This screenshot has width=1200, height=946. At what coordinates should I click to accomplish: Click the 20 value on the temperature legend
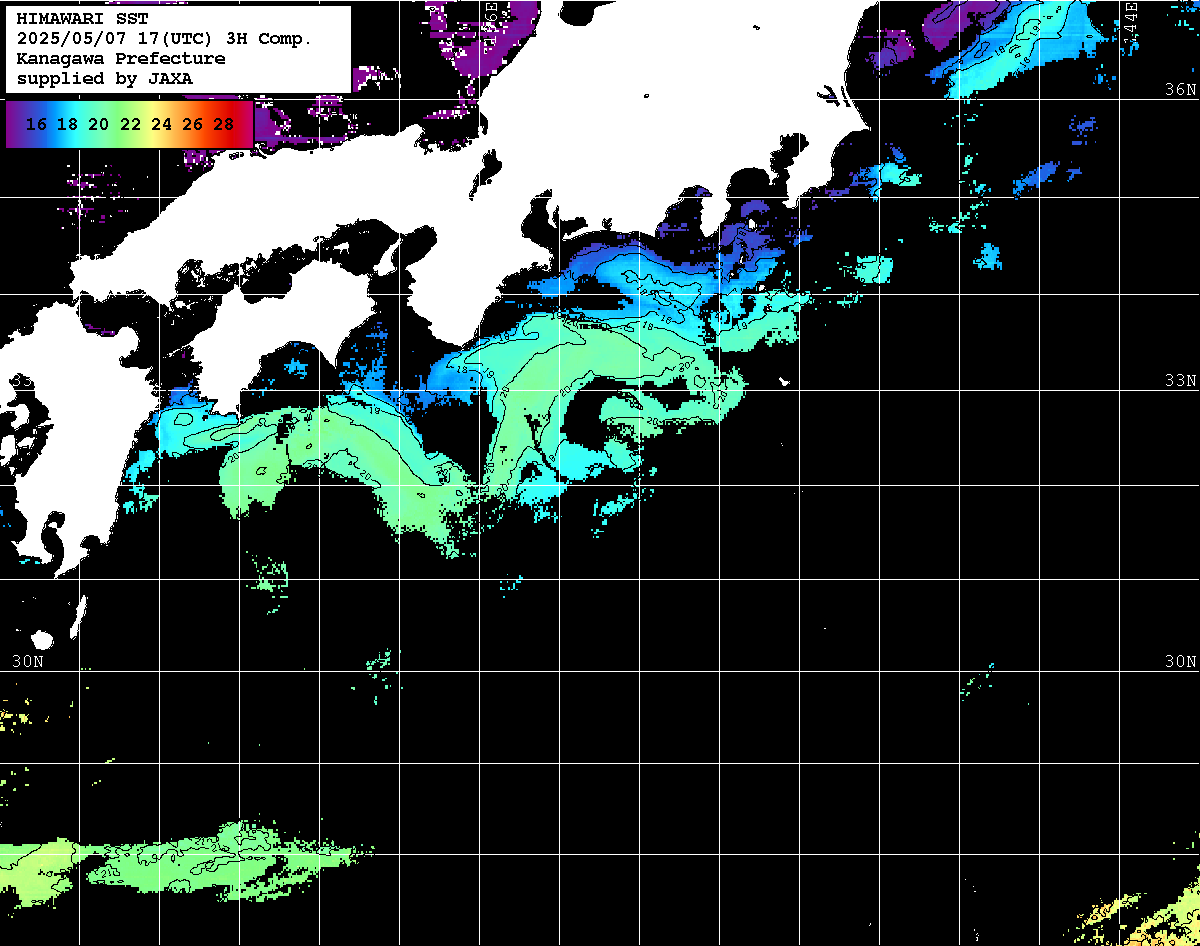(x=99, y=125)
